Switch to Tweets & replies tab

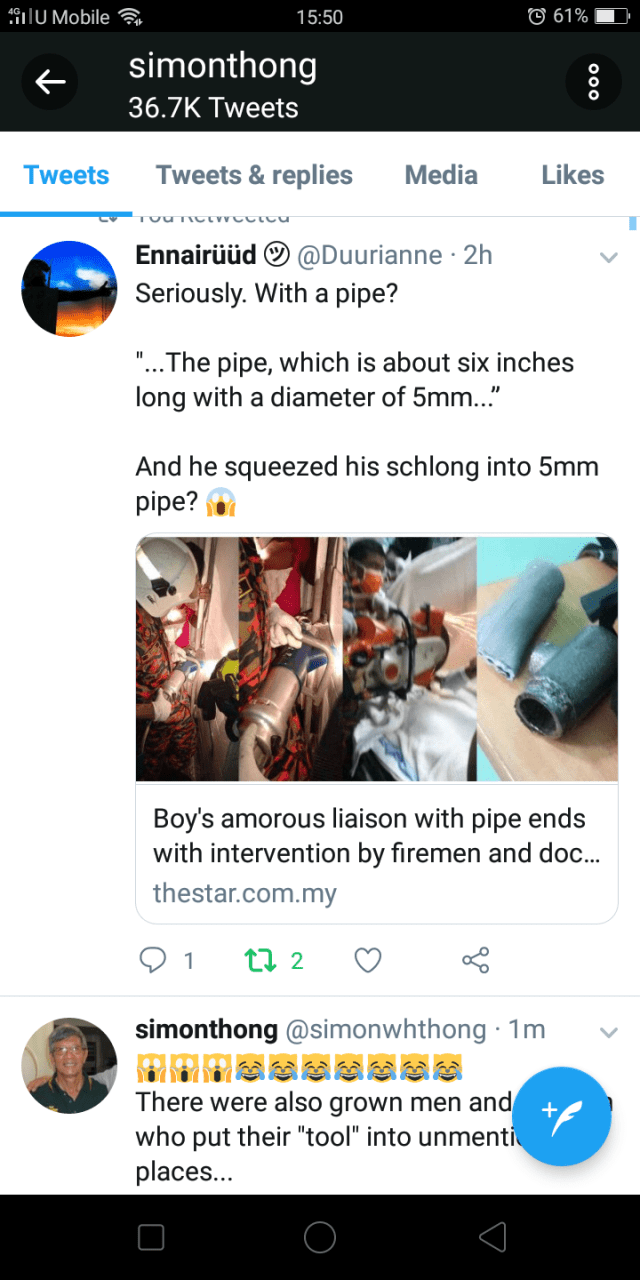pos(254,175)
